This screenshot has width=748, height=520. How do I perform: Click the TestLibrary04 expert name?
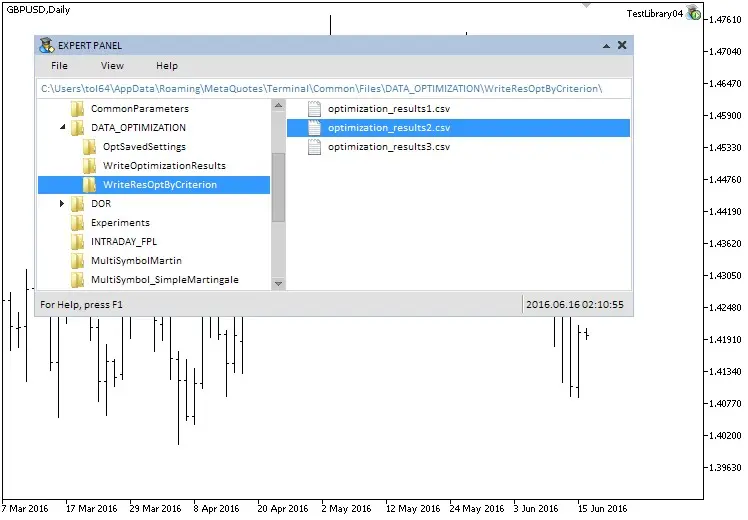(654, 14)
